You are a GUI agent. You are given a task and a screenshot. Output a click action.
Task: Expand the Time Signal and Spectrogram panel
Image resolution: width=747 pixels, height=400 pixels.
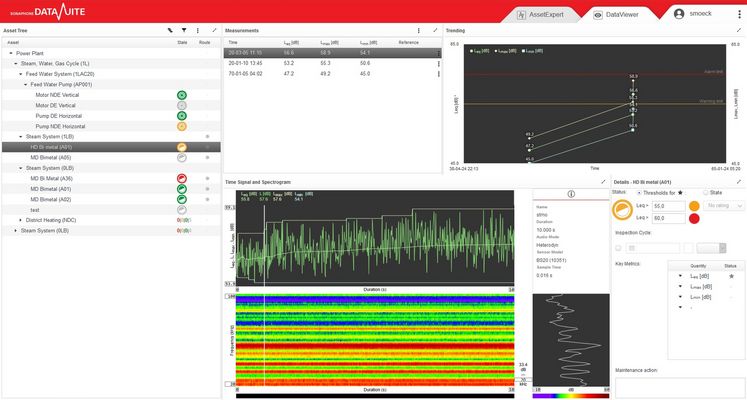(x=603, y=182)
